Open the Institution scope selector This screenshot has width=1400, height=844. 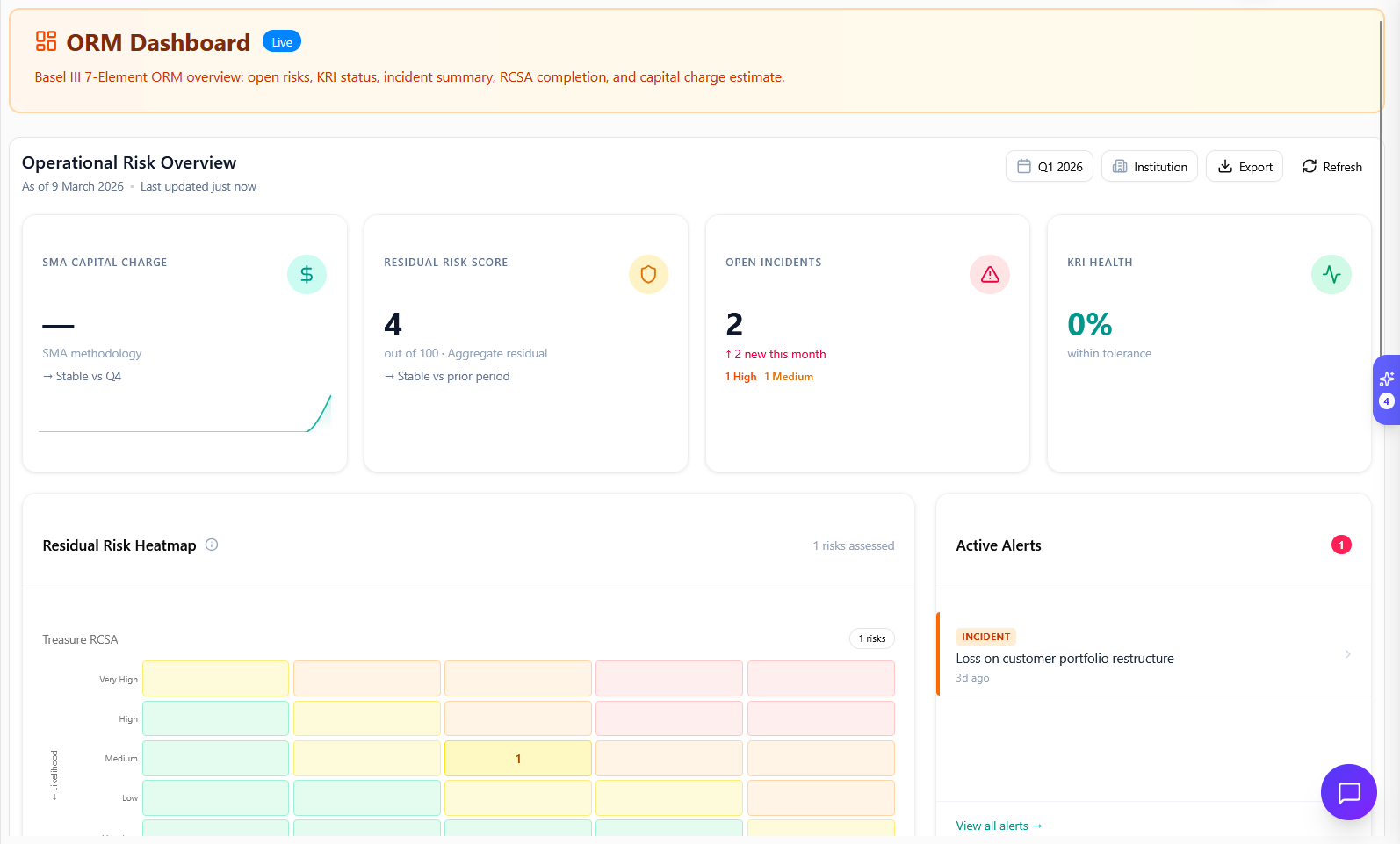pos(1149,167)
